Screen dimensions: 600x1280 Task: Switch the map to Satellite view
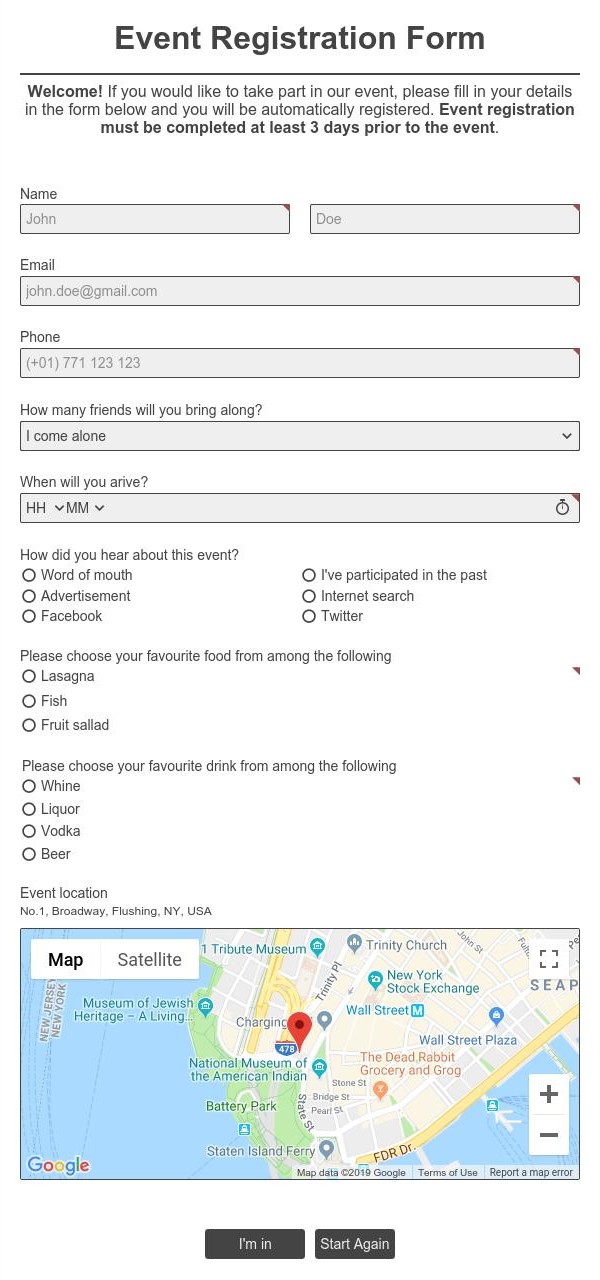coord(149,960)
